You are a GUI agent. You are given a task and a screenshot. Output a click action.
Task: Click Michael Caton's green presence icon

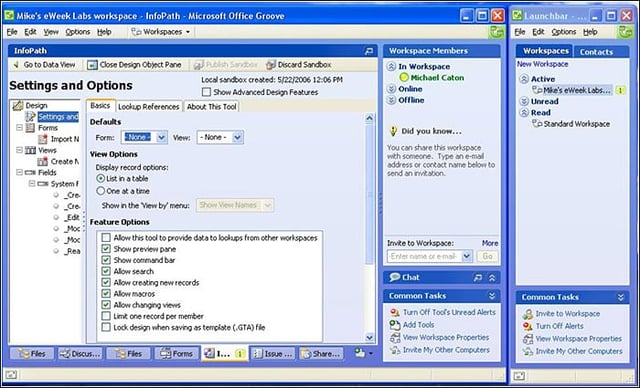point(404,77)
